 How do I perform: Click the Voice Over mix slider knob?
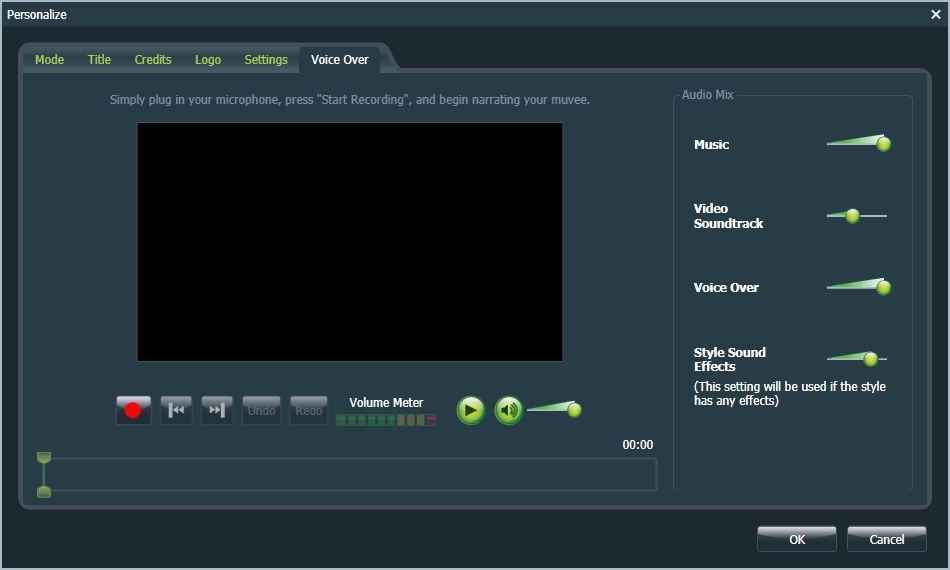pyautogui.click(x=884, y=287)
